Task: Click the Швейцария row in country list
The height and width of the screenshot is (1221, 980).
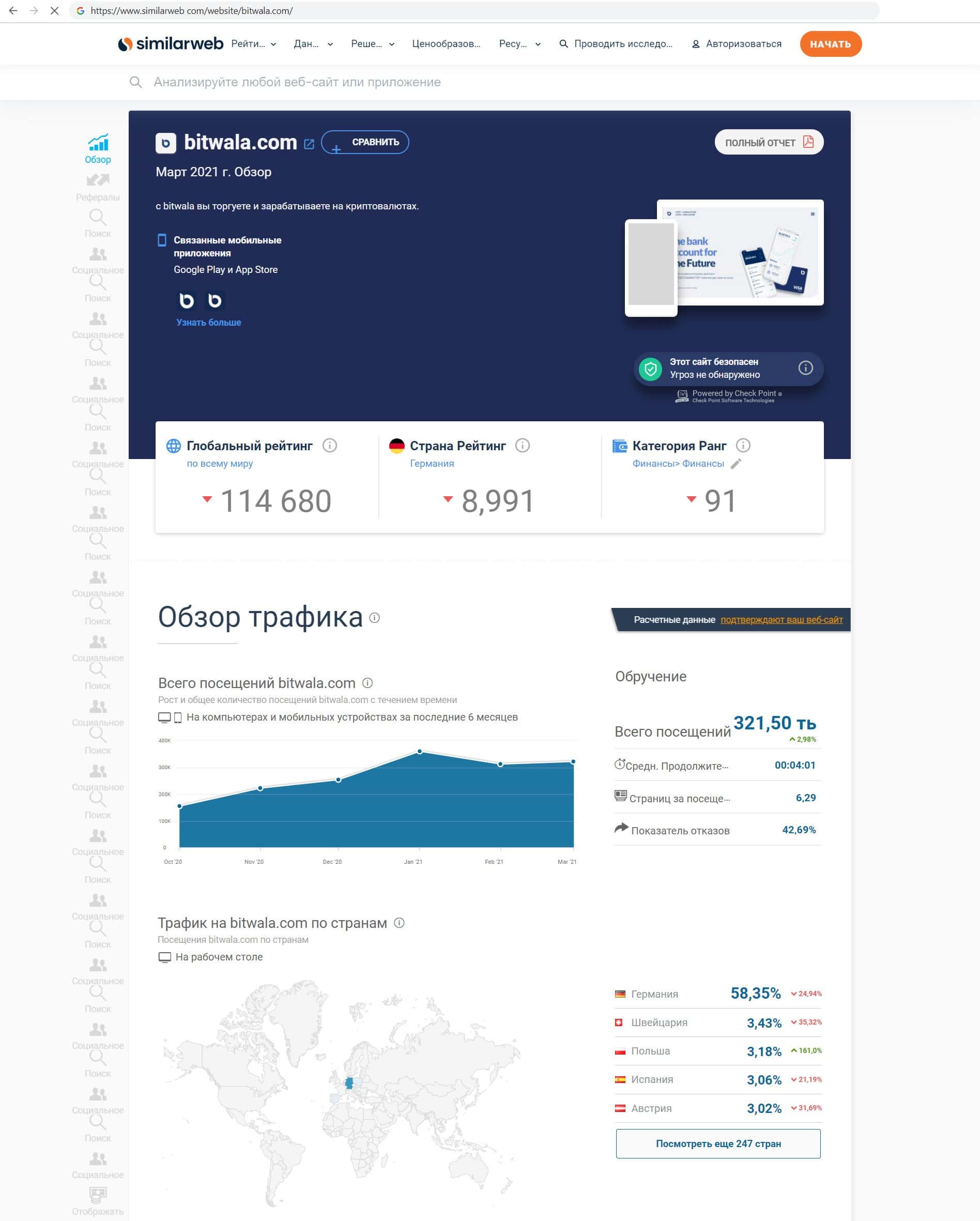Action: click(718, 1023)
